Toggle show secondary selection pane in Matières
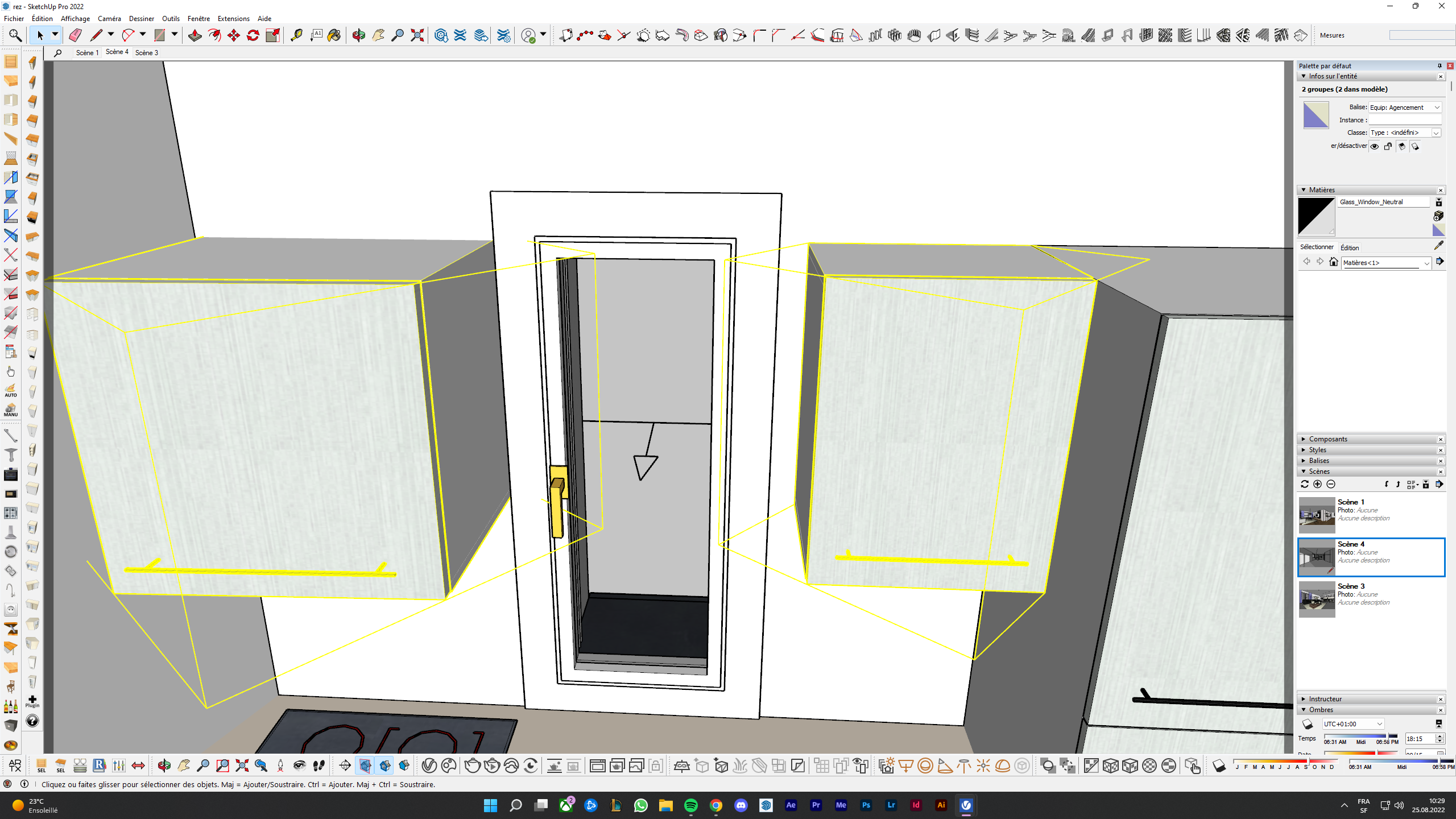This screenshot has height=819, width=1456. tap(1438, 202)
